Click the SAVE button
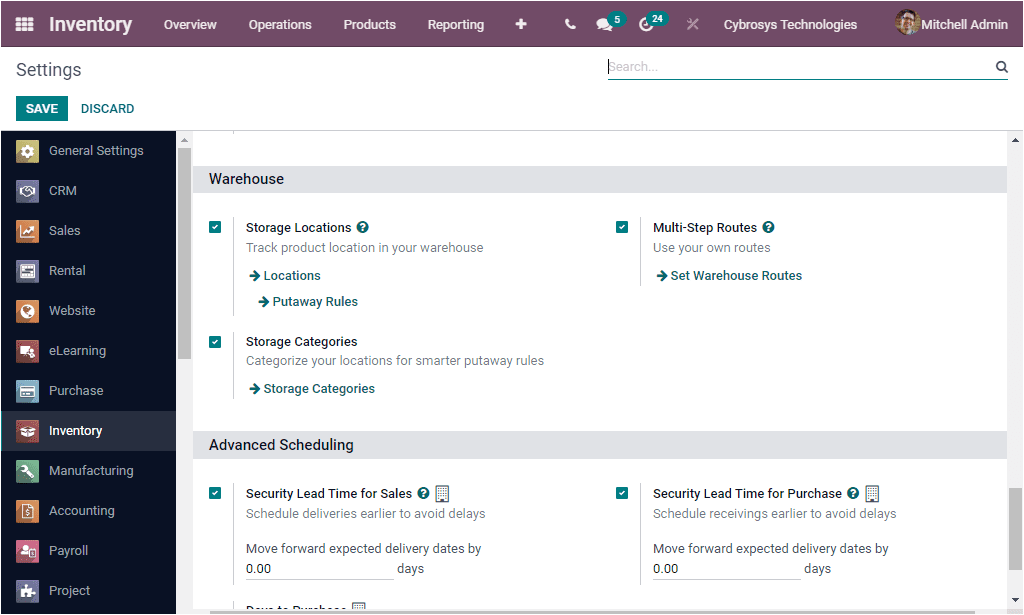The height and width of the screenshot is (615, 1024). (x=41, y=108)
